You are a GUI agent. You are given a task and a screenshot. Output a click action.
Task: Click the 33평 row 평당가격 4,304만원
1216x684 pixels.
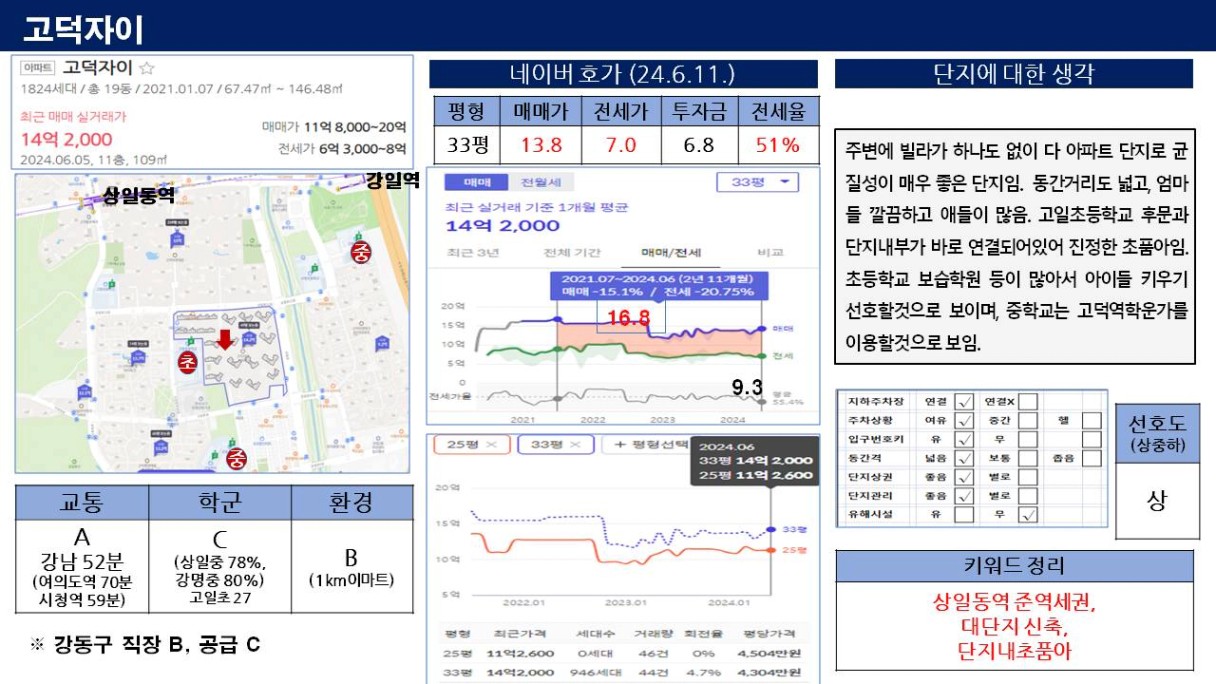click(768, 673)
